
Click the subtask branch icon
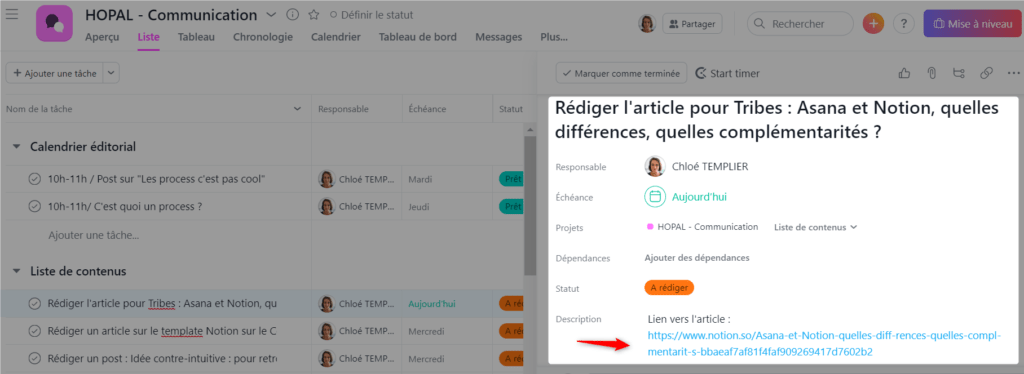coord(959,73)
